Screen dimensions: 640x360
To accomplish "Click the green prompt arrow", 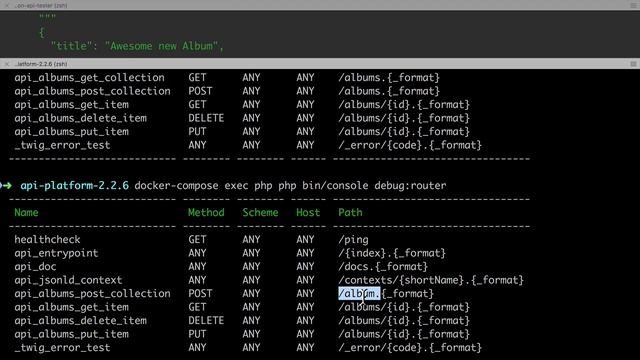I will click(7, 185).
